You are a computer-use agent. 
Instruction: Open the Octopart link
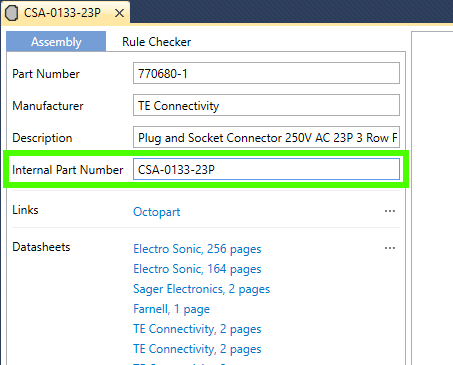(157, 212)
